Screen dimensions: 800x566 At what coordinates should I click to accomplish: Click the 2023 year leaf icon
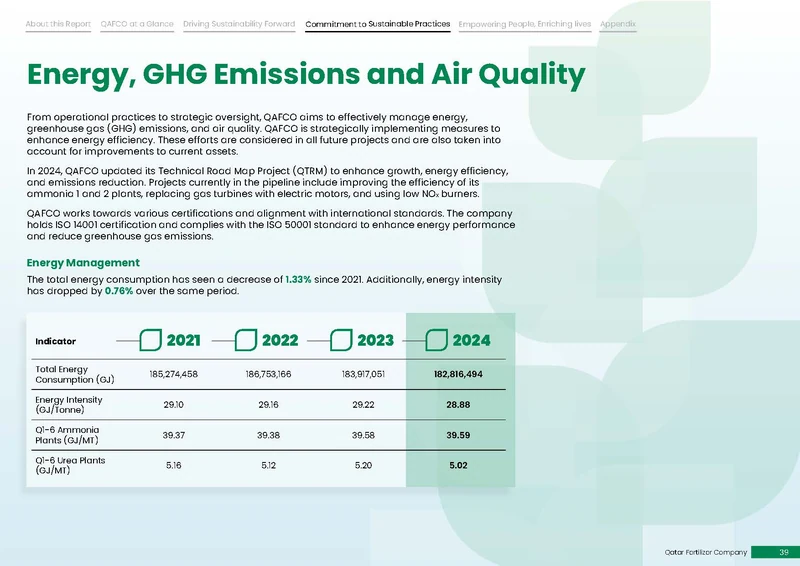(x=341, y=340)
